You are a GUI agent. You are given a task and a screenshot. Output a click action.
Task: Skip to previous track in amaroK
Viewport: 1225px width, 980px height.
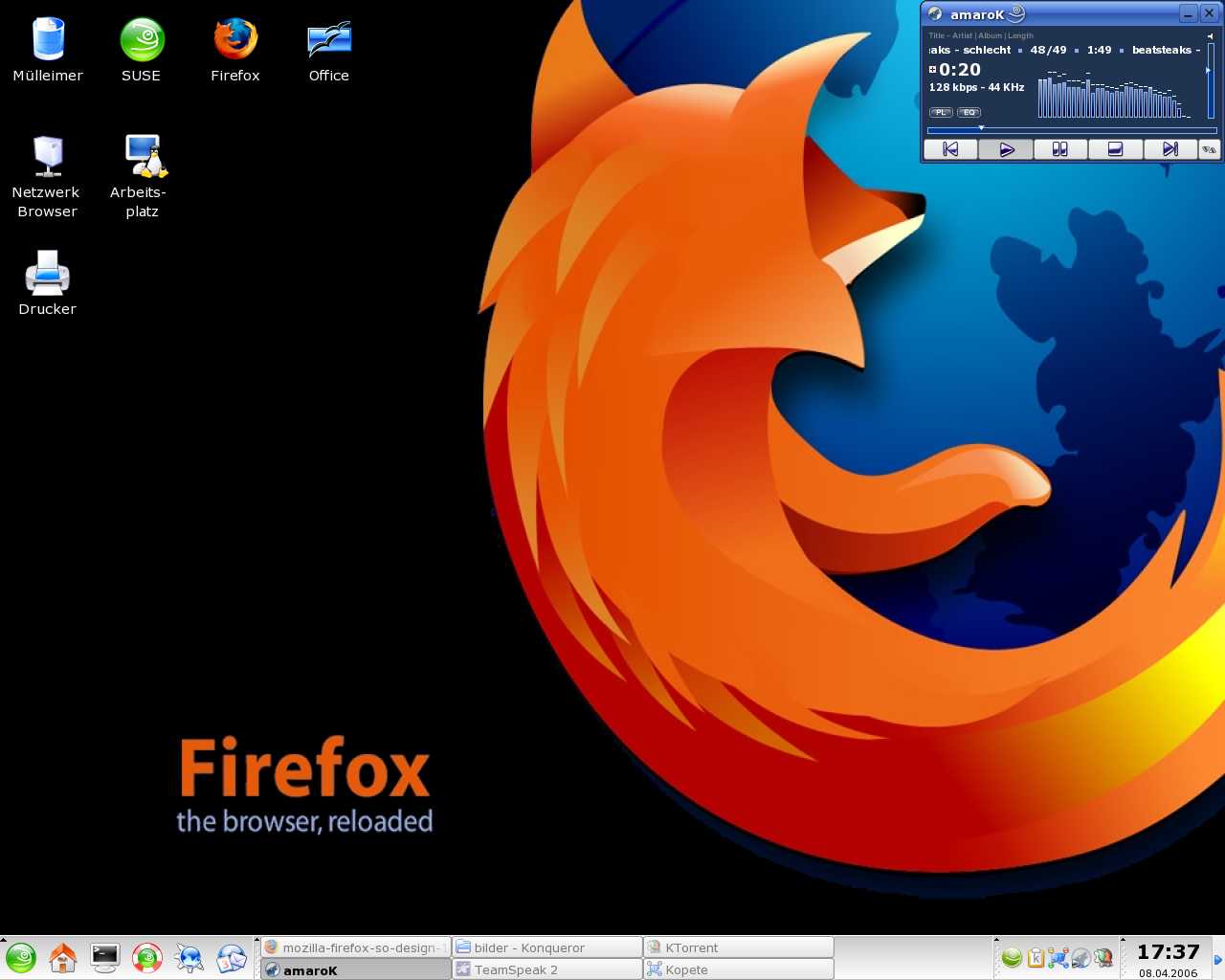click(x=950, y=149)
